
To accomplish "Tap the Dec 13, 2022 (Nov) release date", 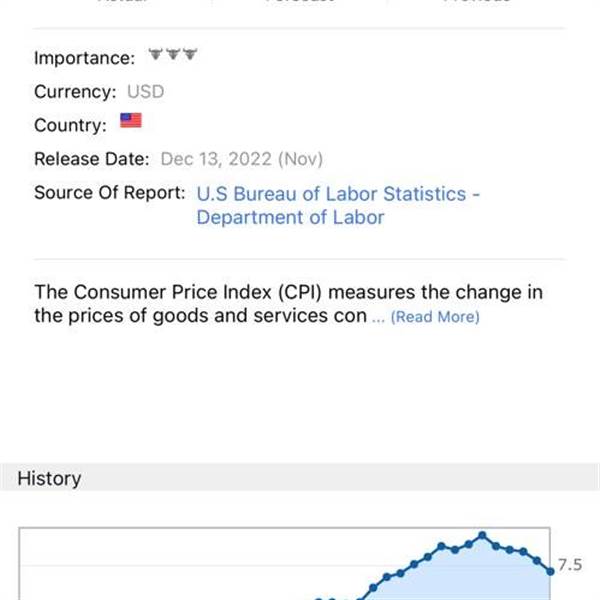I will (241, 159).
